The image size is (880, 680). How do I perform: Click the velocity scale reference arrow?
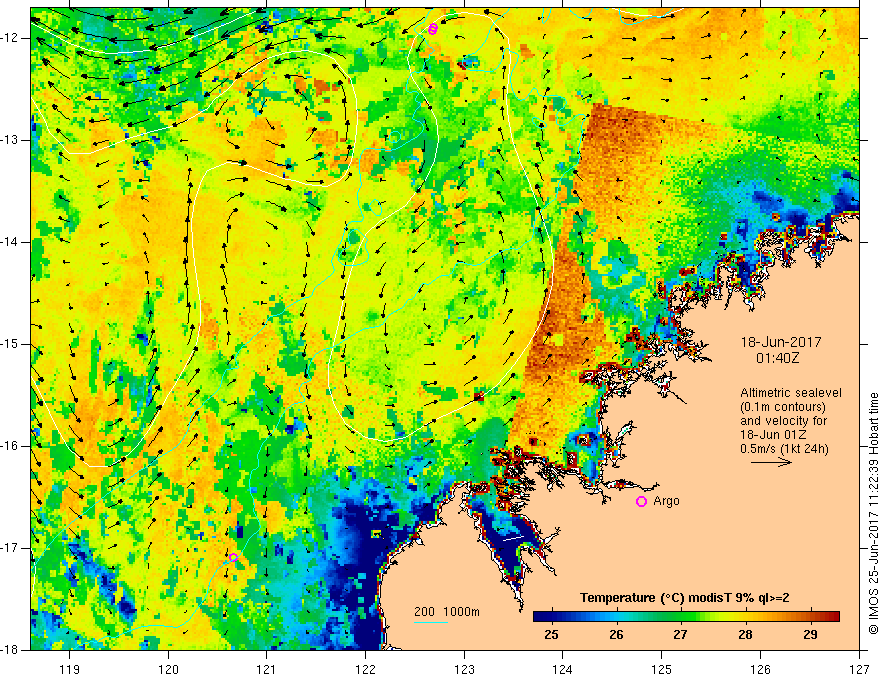(x=771, y=462)
